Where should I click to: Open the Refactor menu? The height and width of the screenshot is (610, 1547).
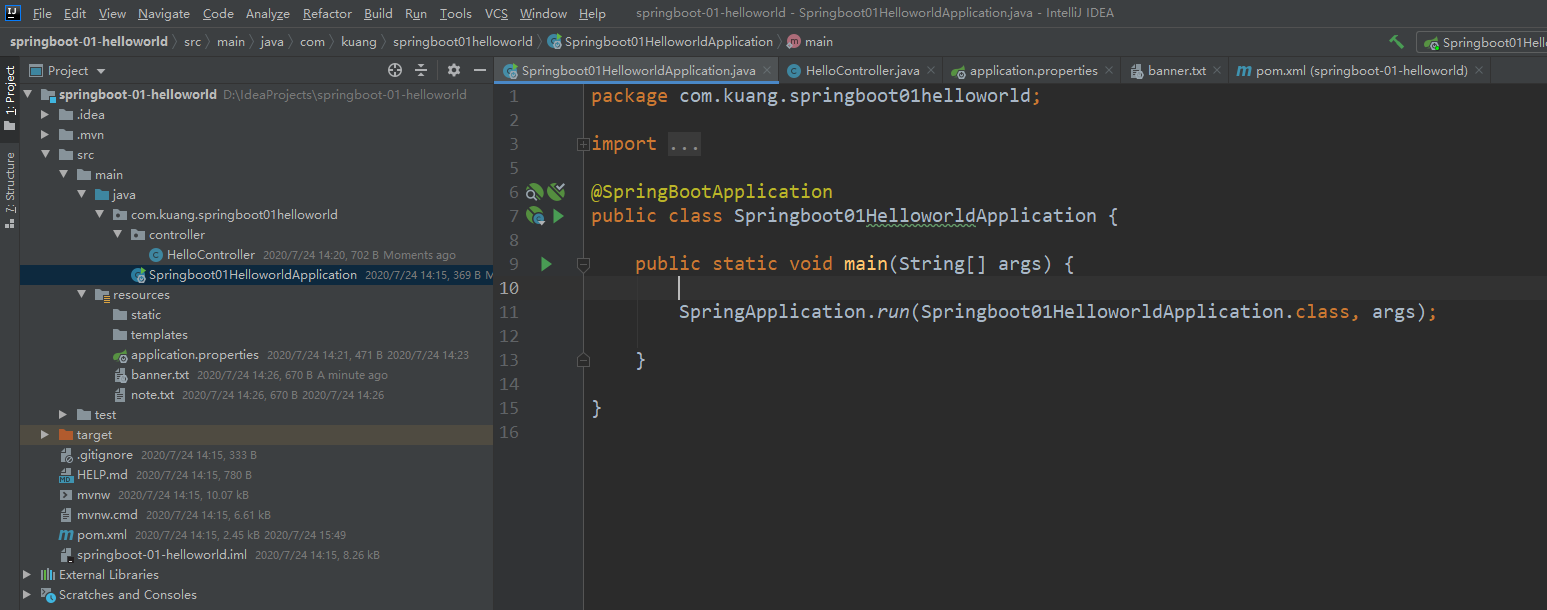(x=327, y=14)
